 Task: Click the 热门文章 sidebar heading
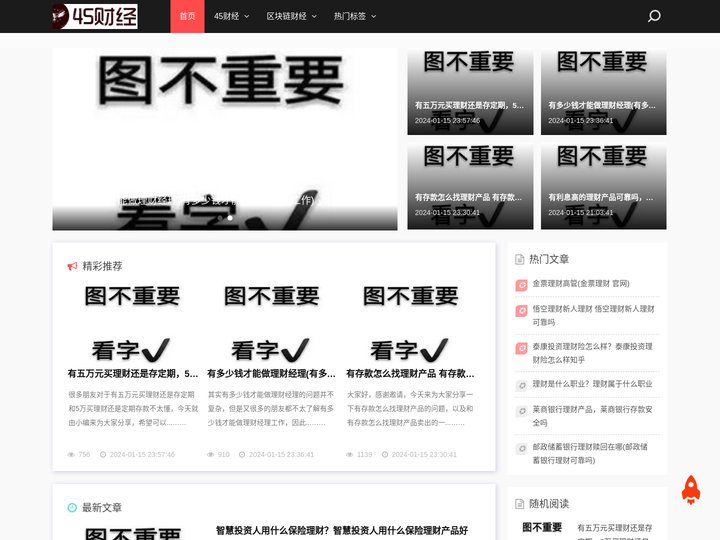(x=549, y=259)
